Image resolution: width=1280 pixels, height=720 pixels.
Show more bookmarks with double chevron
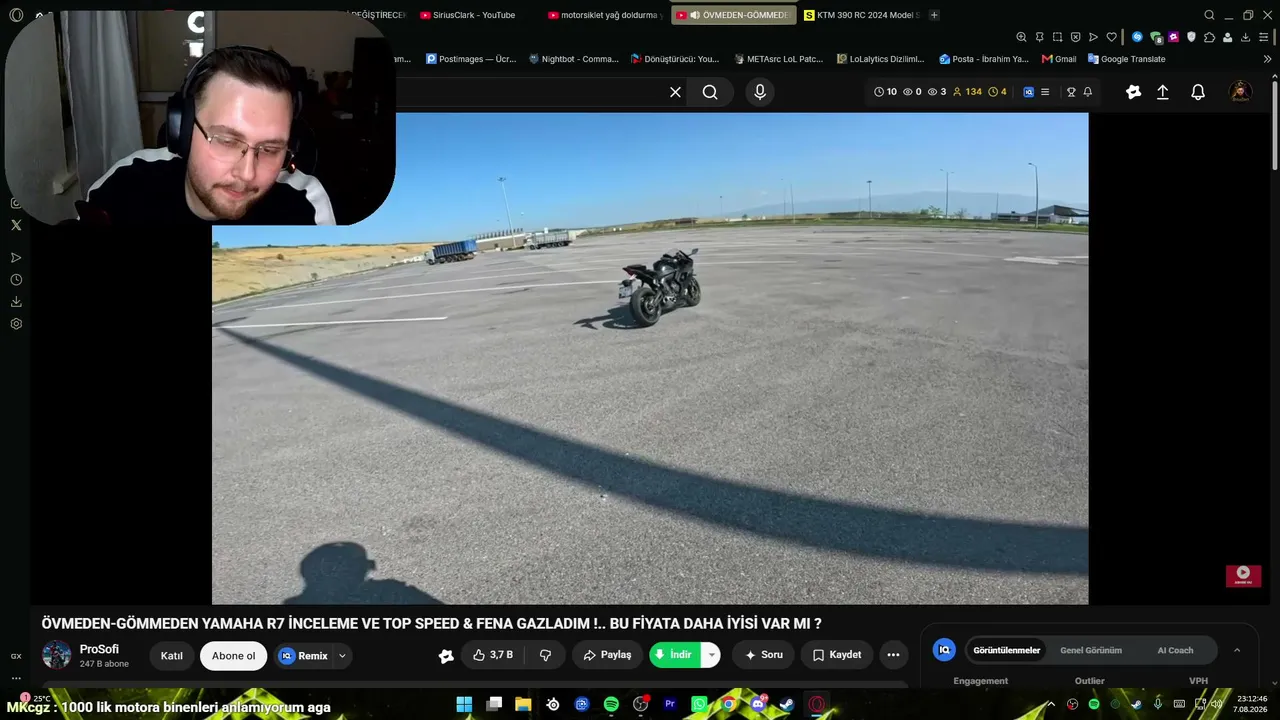coord(1267,59)
